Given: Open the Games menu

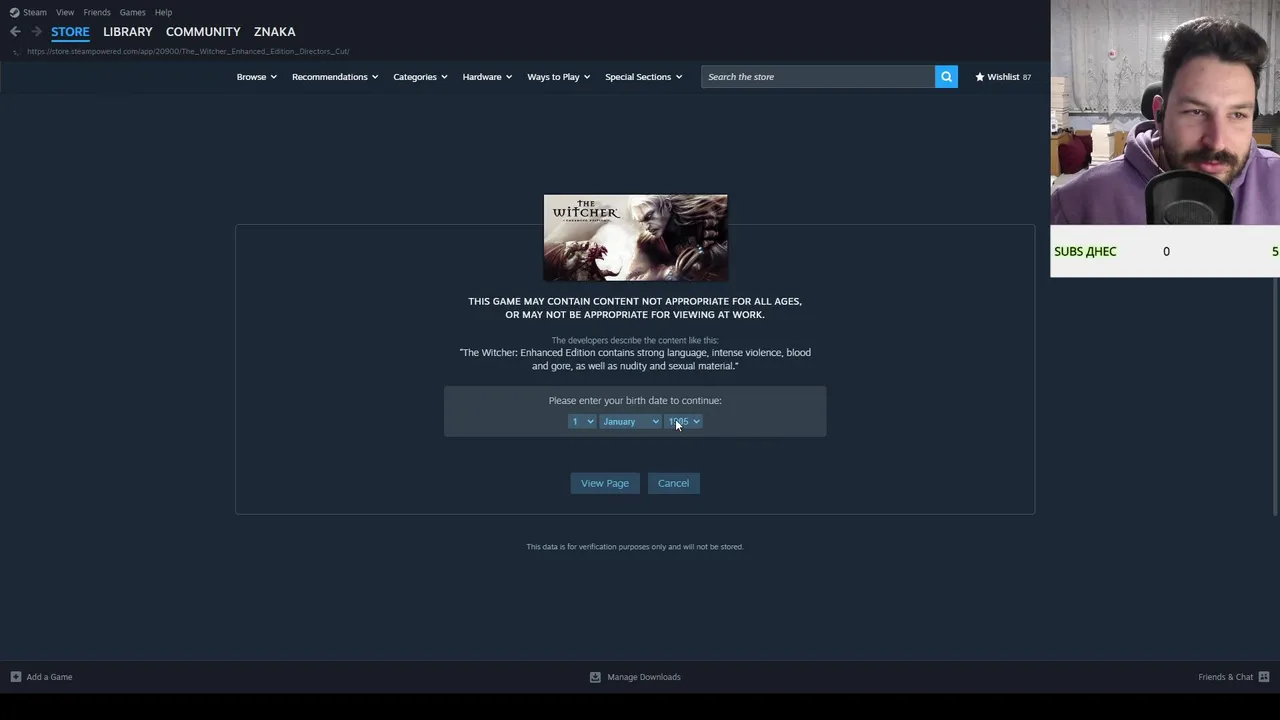Looking at the screenshot, I should [132, 12].
